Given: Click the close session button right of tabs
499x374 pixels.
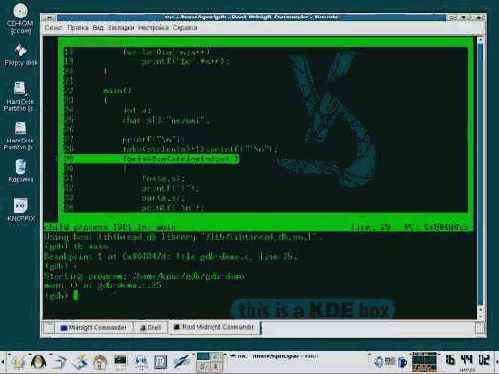Looking at the screenshot, I should click(x=480, y=328).
